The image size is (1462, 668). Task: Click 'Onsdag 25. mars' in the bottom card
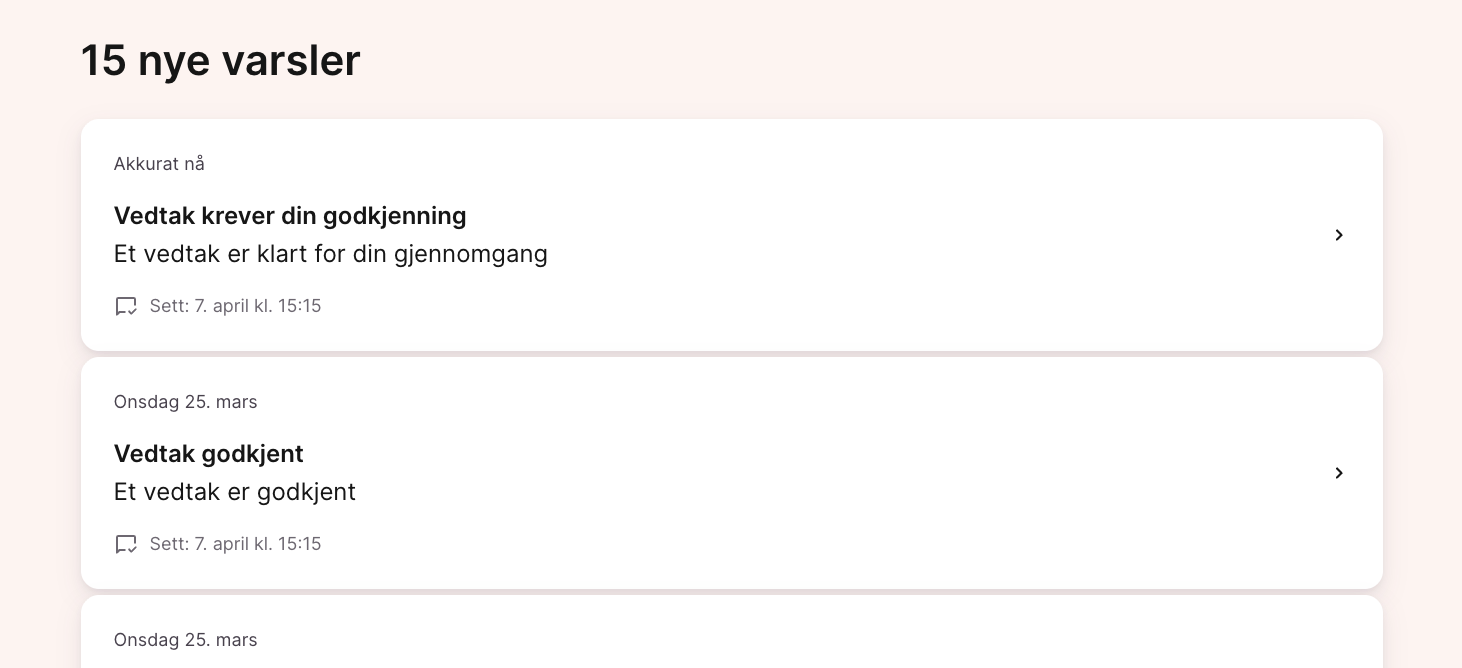(x=186, y=640)
